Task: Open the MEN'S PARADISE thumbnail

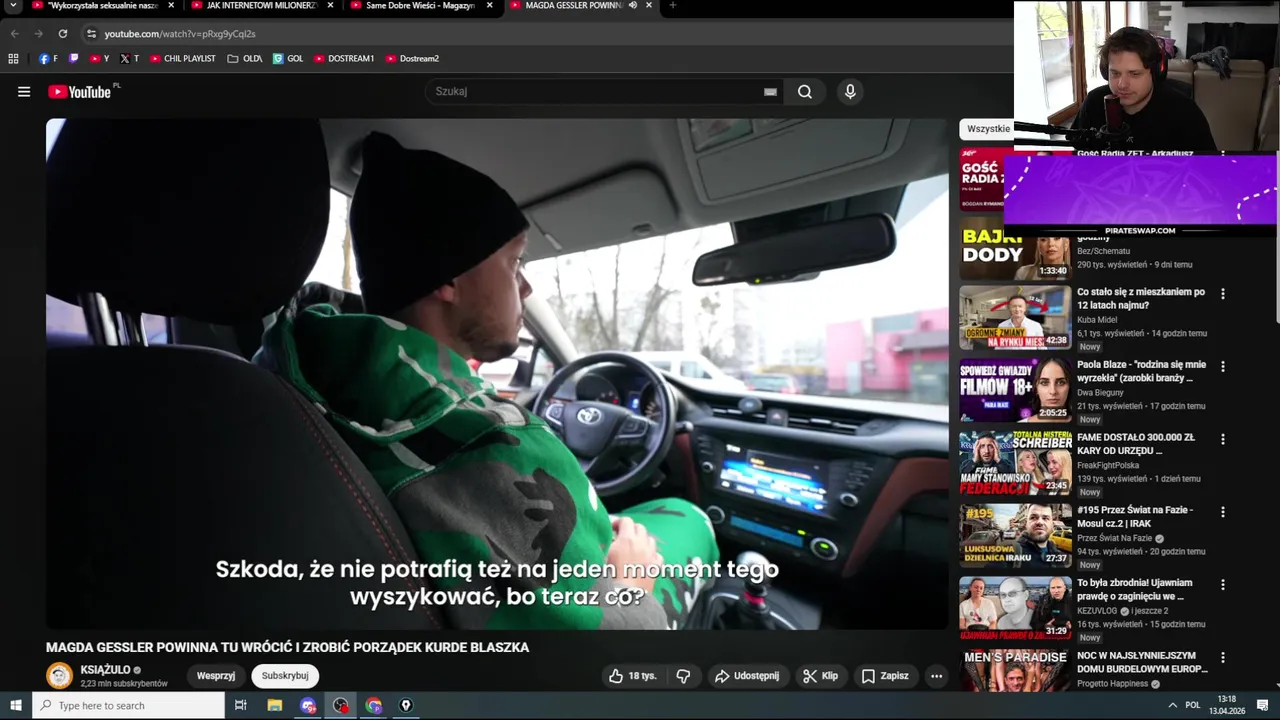Action: [1015, 669]
